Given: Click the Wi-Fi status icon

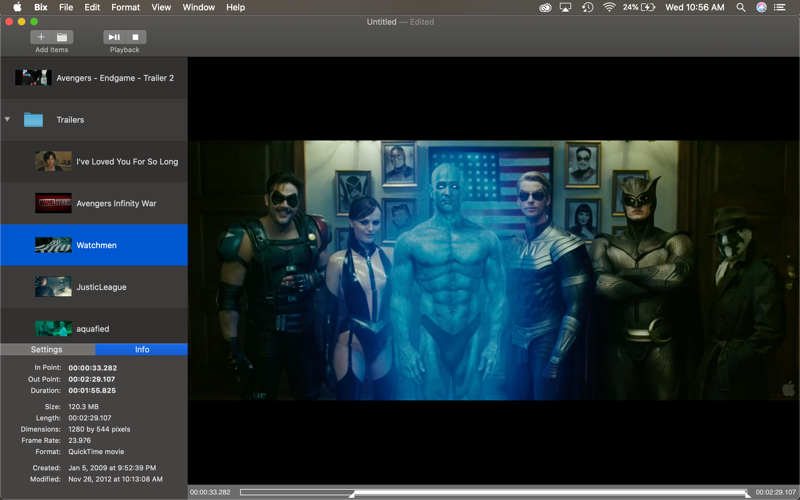Looking at the screenshot, I should (609, 7).
